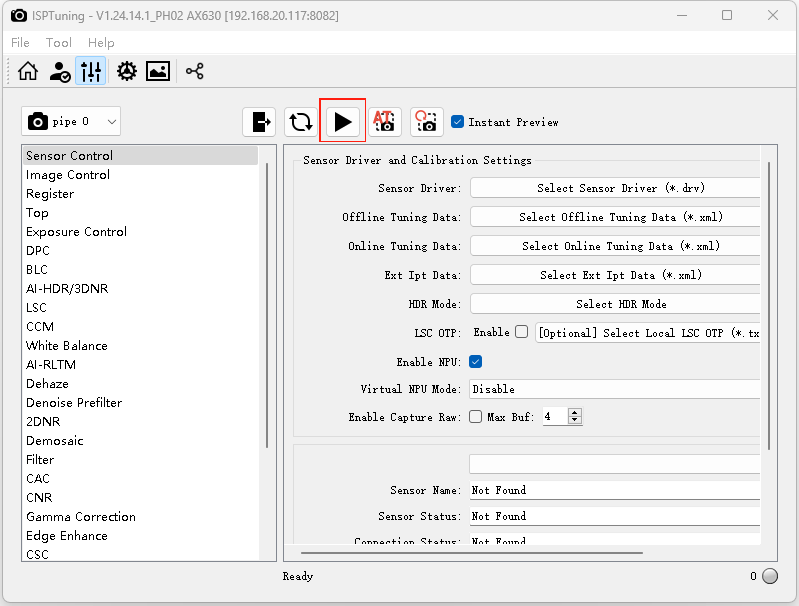Decrease the Max Buf value with down arrow
The width and height of the screenshot is (799, 606).
click(575, 420)
